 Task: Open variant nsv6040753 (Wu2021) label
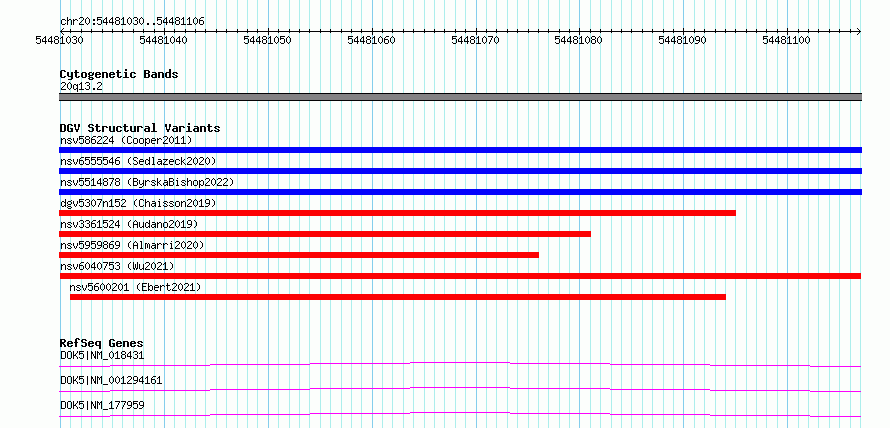117,266
